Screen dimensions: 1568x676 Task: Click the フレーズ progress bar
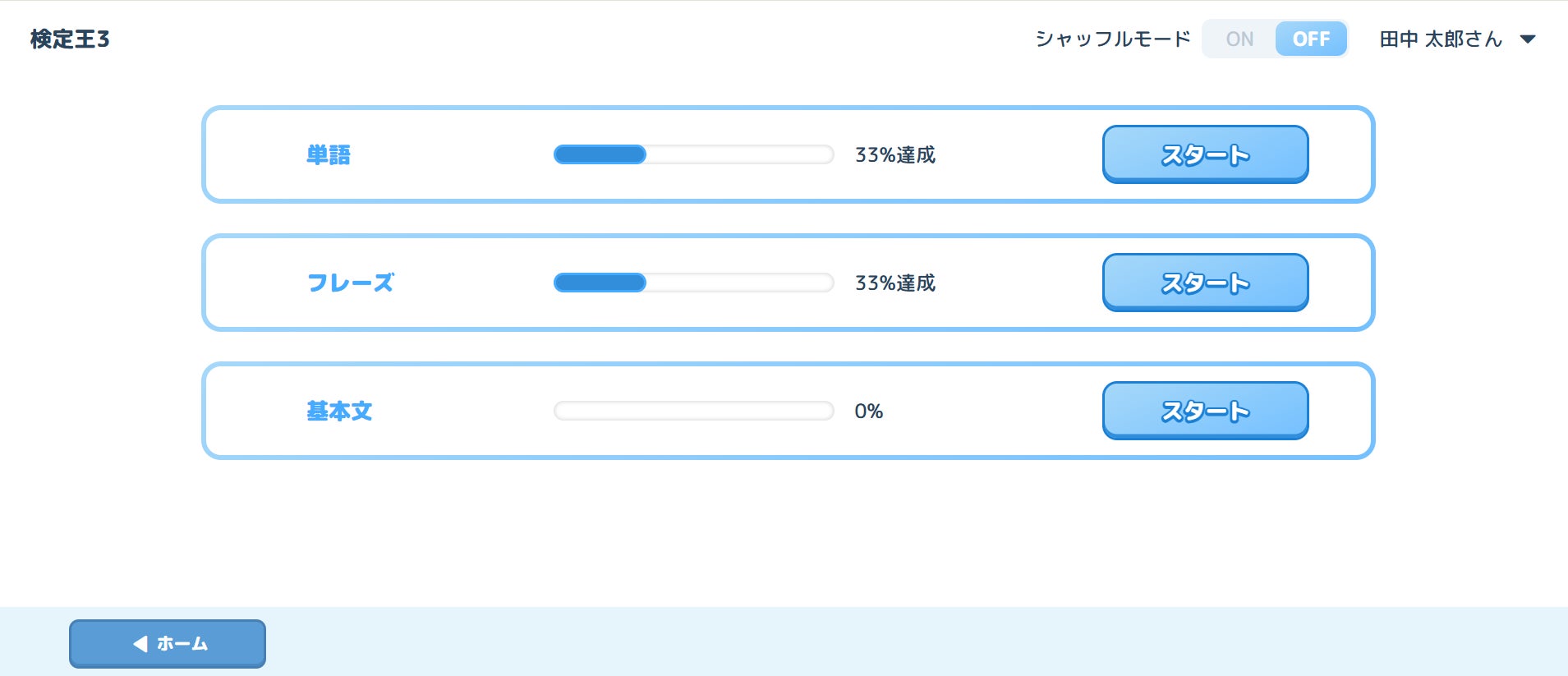(x=693, y=283)
